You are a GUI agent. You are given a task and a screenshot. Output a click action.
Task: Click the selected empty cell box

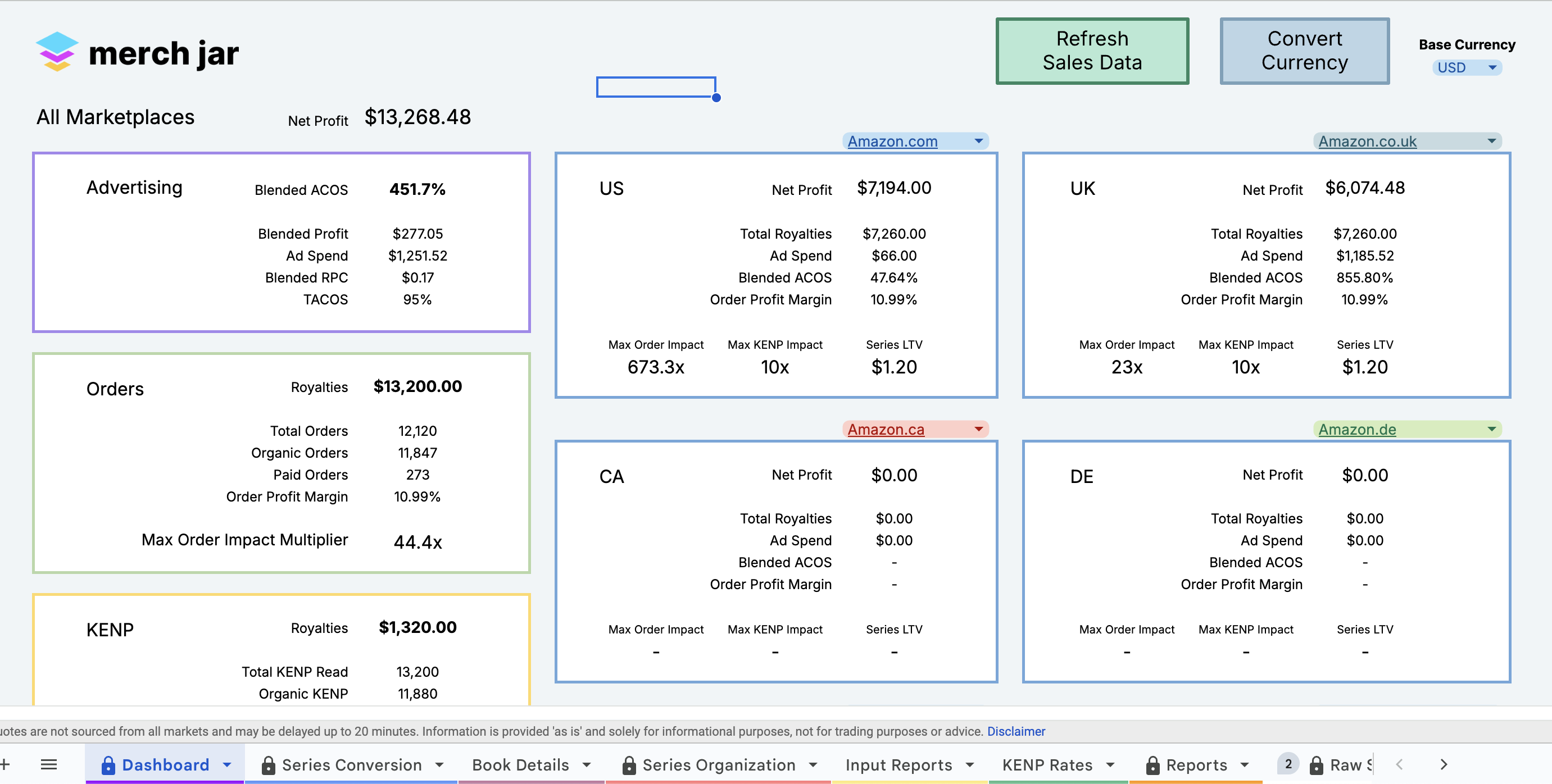(x=656, y=86)
